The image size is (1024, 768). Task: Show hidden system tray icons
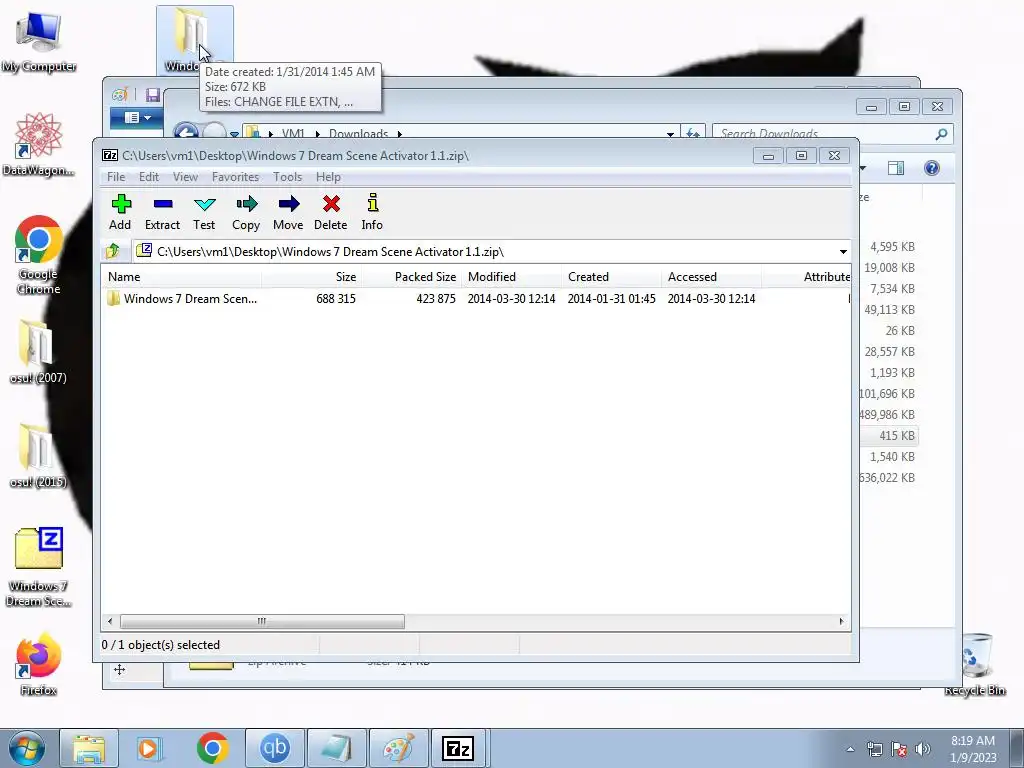[x=850, y=749]
